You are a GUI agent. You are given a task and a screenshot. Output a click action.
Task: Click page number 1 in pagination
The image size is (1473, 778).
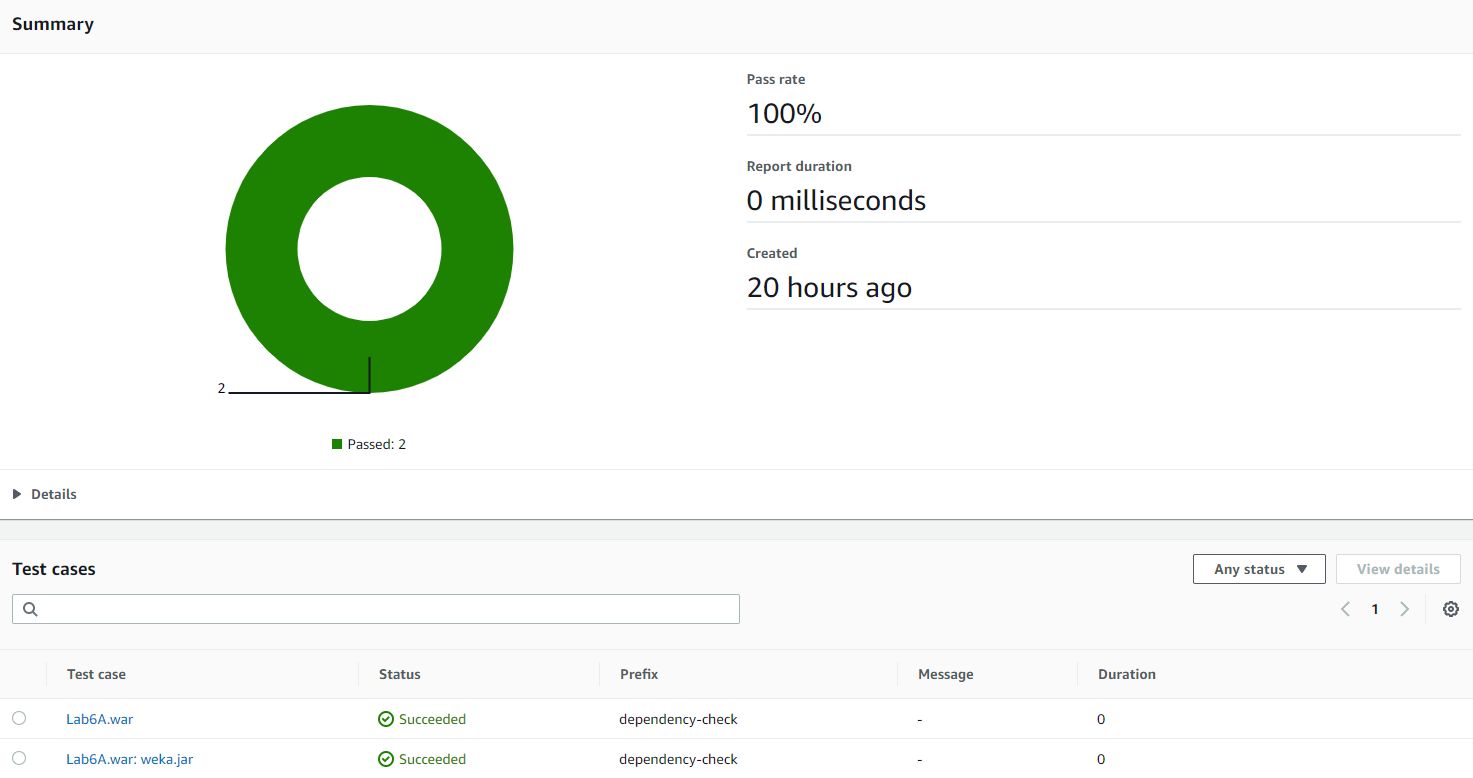click(x=1375, y=609)
